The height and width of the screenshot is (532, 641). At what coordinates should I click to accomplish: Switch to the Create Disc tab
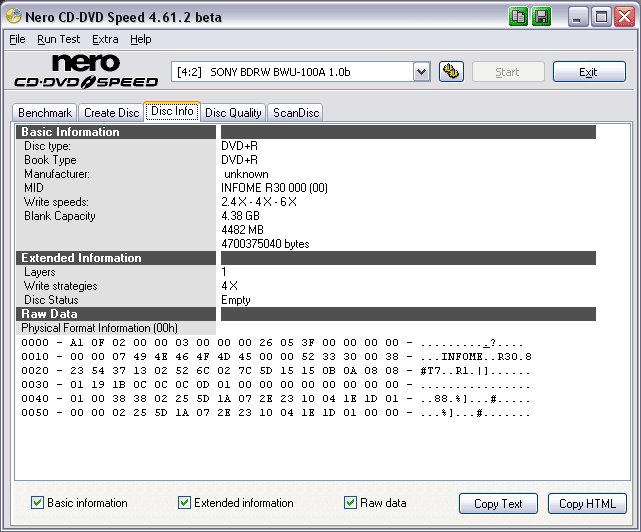click(x=112, y=113)
